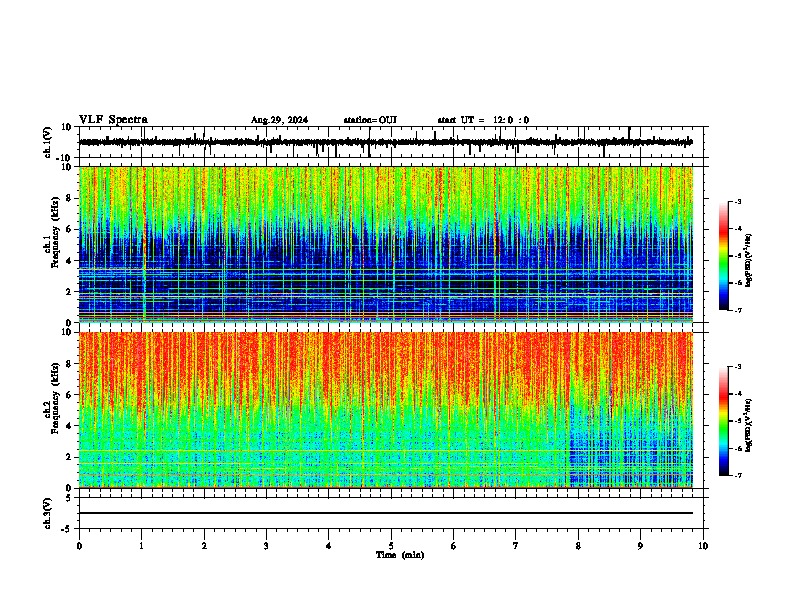Click the "2" tick on the time axis
The width and height of the screenshot is (792, 612).
point(204,546)
